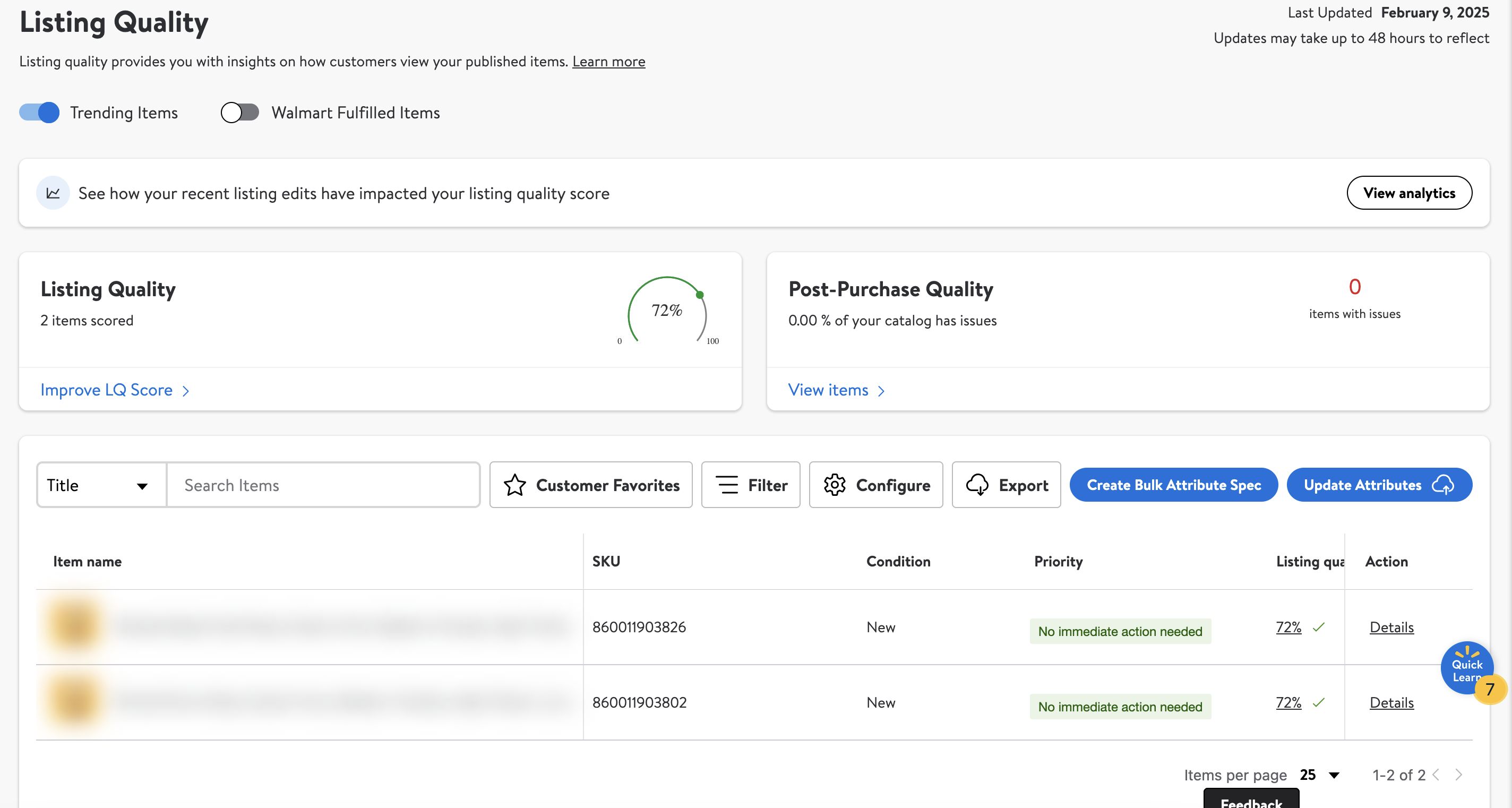Click the chevron next to View items

pos(881,391)
